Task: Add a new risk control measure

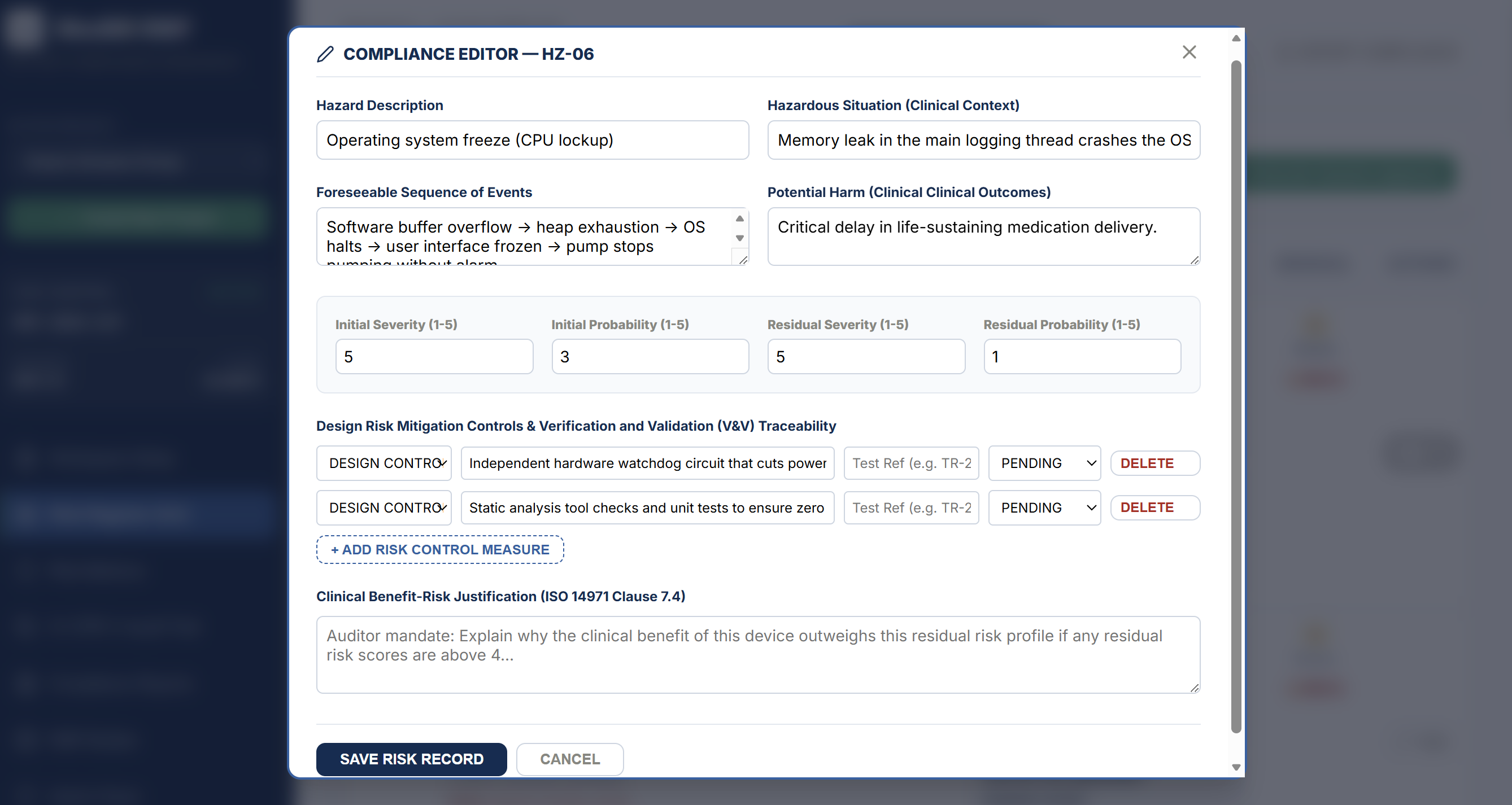Action: pyautogui.click(x=440, y=550)
